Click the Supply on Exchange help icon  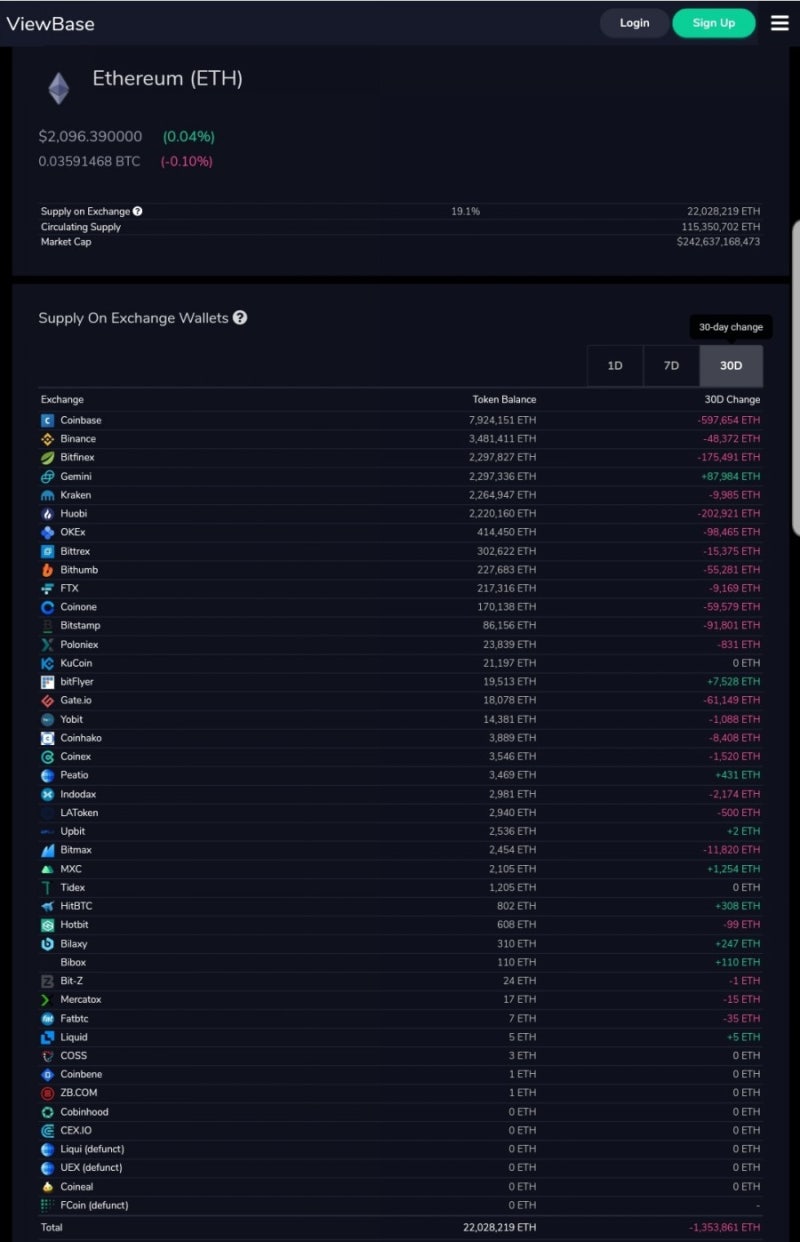[x=137, y=211]
